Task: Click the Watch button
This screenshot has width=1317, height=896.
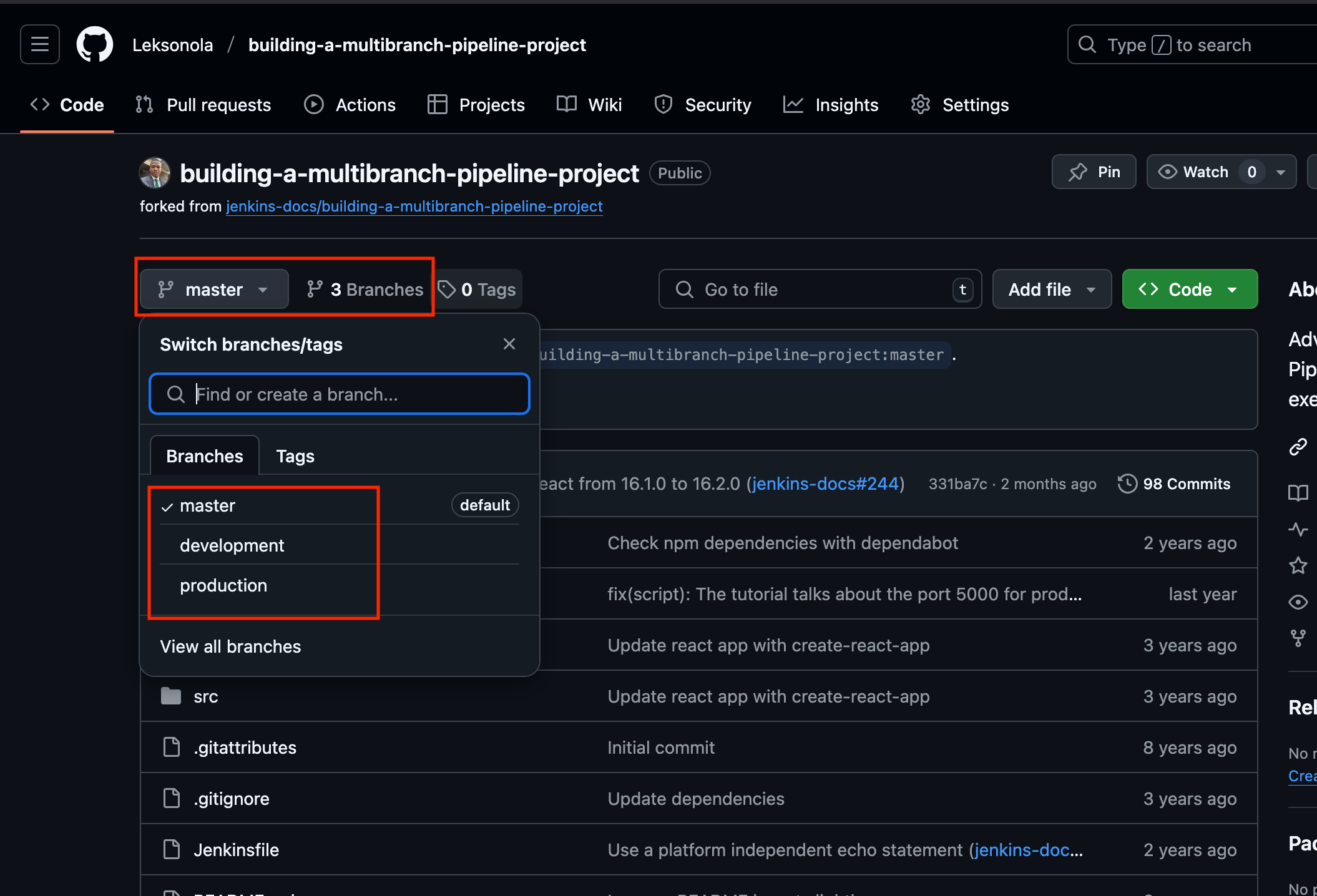Action: pyautogui.click(x=1205, y=172)
